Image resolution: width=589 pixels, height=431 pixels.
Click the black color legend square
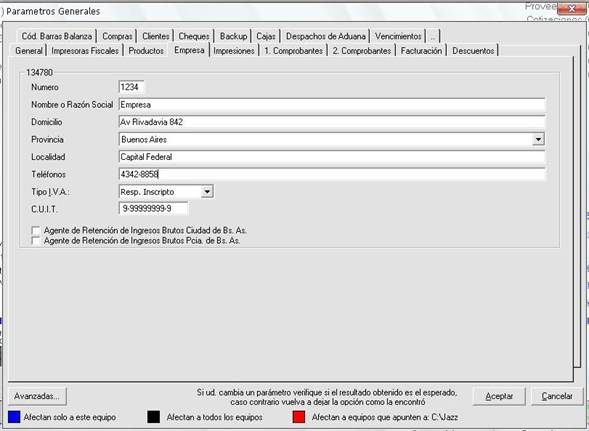click(154, 417)
